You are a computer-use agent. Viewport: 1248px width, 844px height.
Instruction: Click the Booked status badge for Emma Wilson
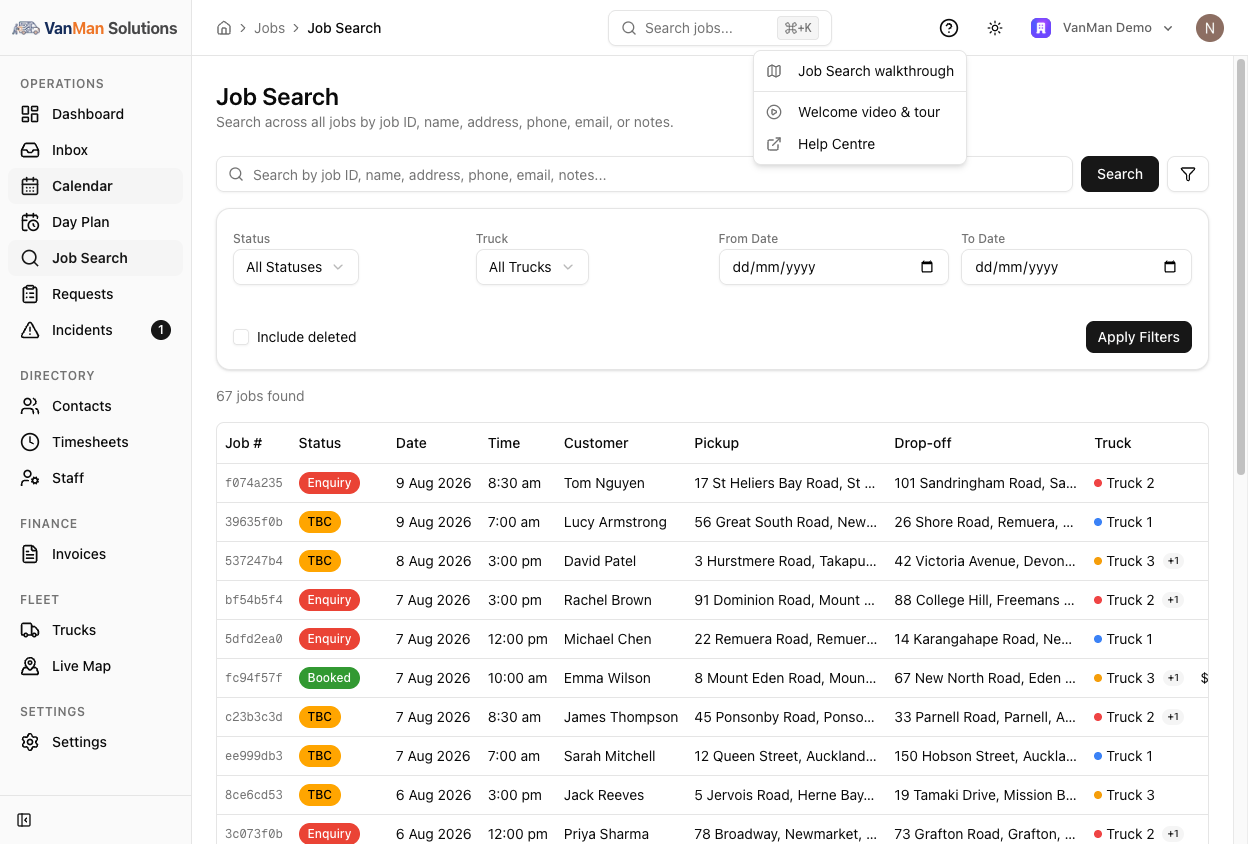click(329, 678)
